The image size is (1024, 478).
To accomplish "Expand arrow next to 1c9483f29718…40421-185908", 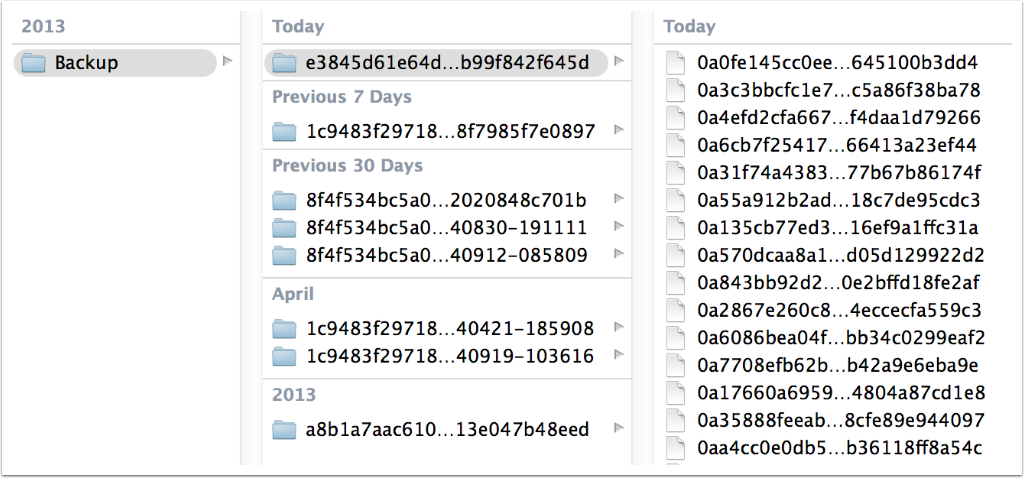I will pos(620,327).
